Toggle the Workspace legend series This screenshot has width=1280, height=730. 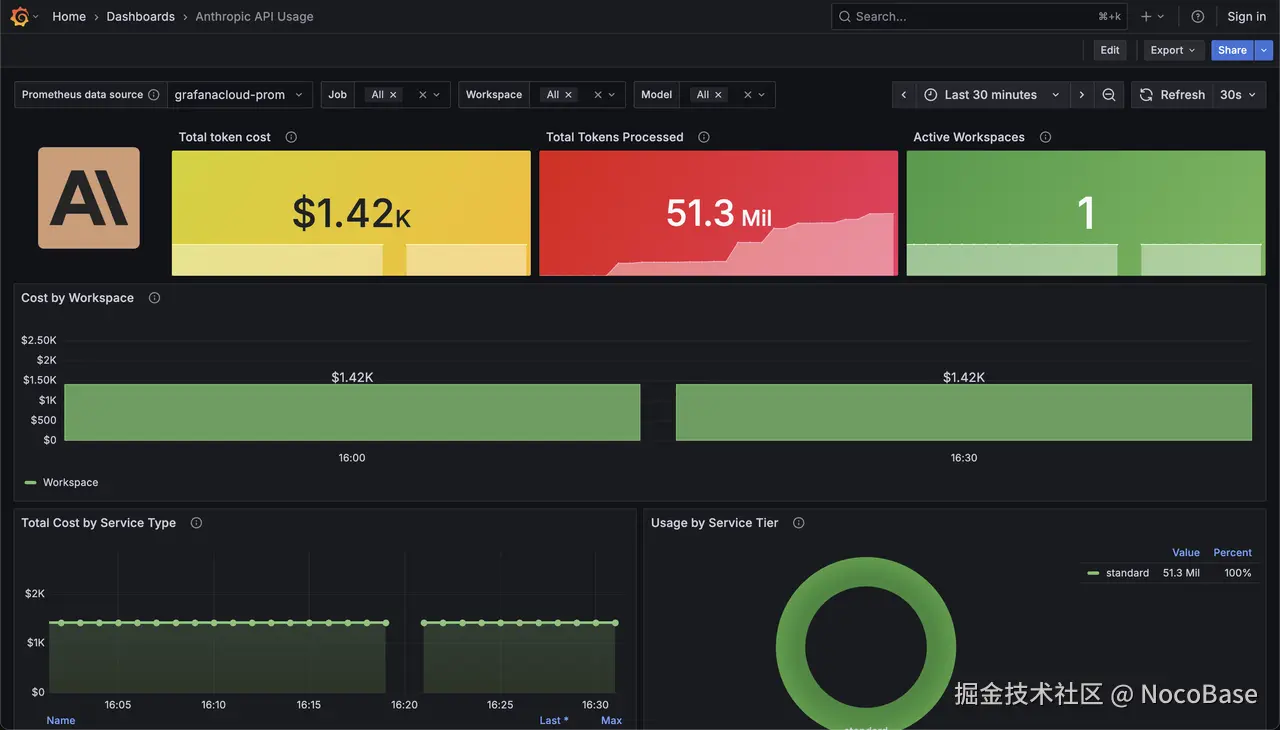pos(70,482)
